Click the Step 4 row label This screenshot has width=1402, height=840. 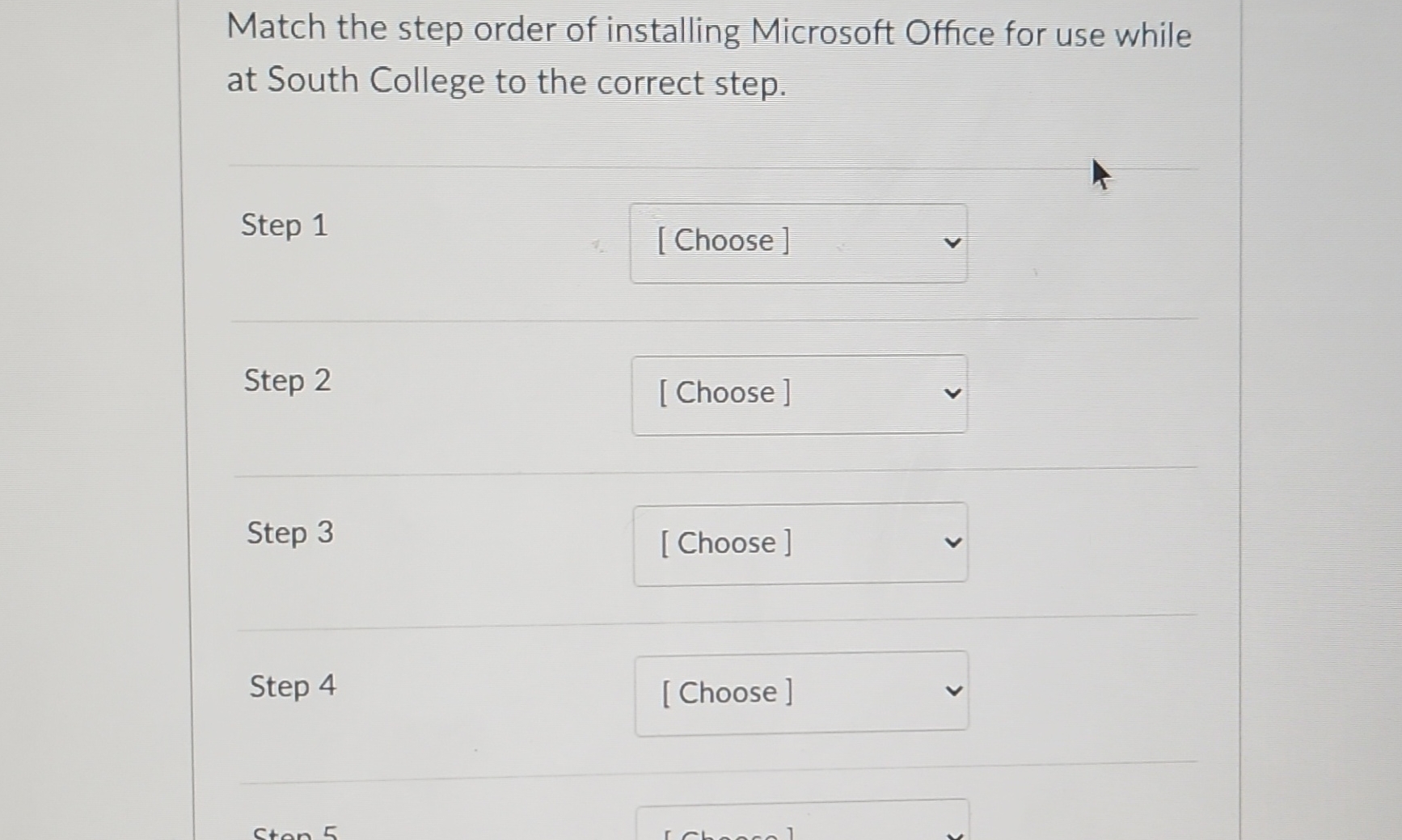(x=292, y=686)
